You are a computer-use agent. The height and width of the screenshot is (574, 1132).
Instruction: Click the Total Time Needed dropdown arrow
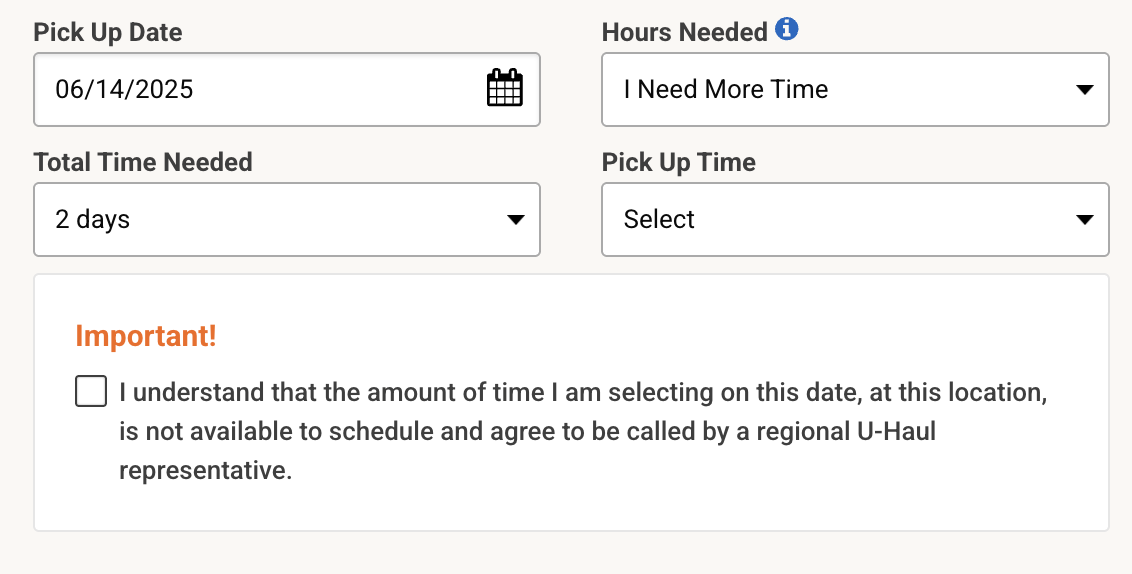point(516,220)
